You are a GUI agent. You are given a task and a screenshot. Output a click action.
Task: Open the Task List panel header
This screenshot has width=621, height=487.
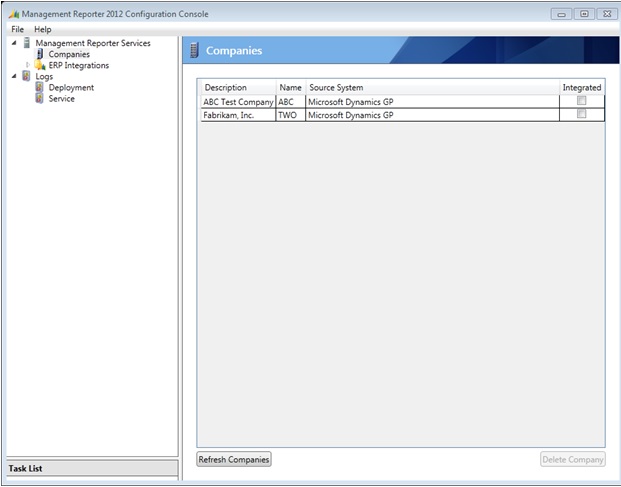pos(92,468)
